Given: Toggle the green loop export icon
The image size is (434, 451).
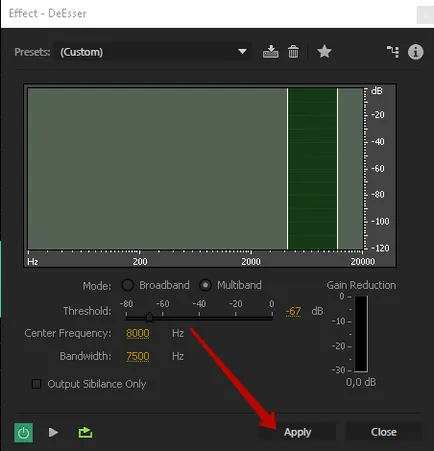Looking at the screenshot, I should point(85,432).
